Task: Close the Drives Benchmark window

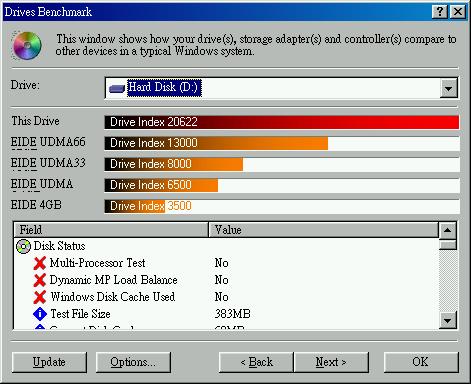Action: tap(458, 12)
